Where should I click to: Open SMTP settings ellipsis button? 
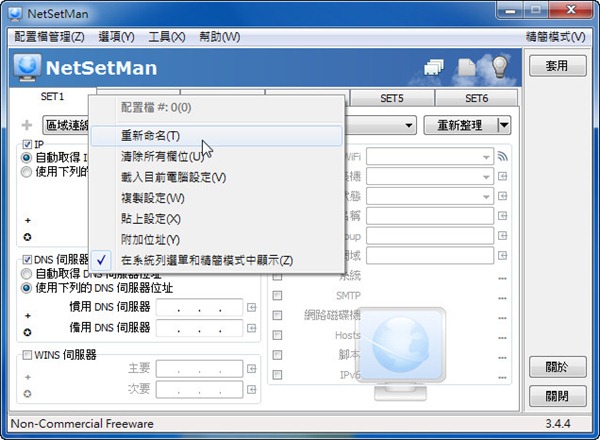(502, 298)
